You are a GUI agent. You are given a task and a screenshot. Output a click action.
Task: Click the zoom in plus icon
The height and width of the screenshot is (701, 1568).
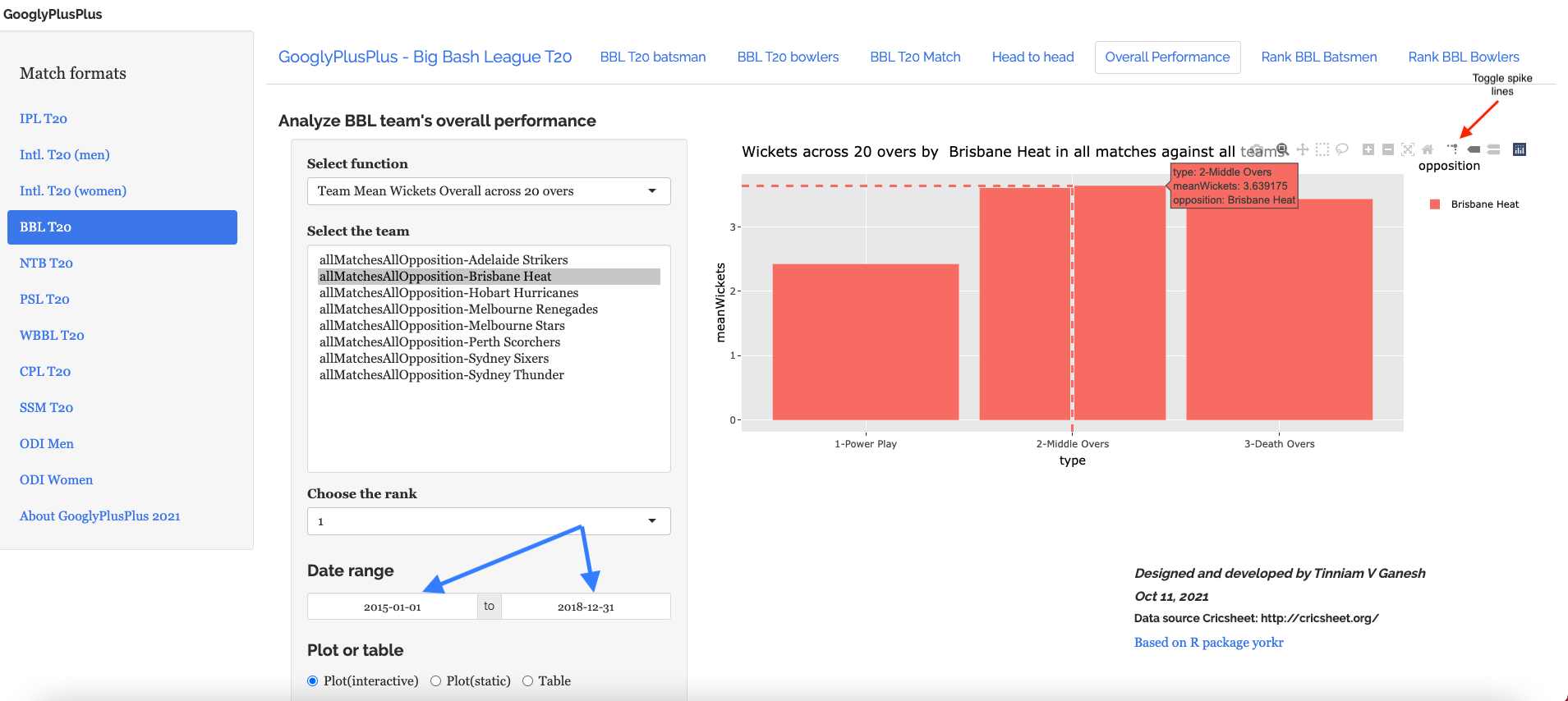tap(1368, 149)
